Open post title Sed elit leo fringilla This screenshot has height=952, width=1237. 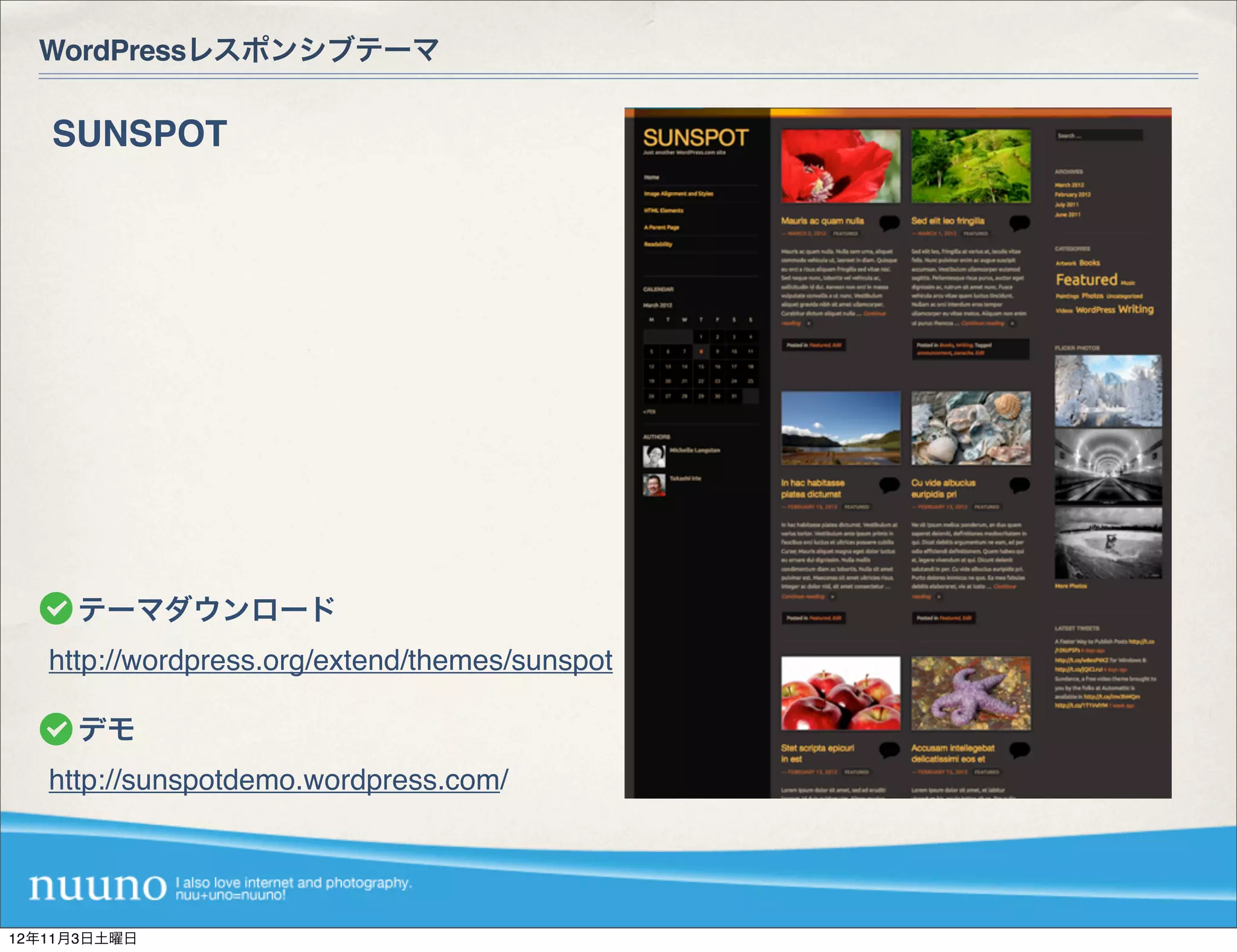tap(948, 221)
